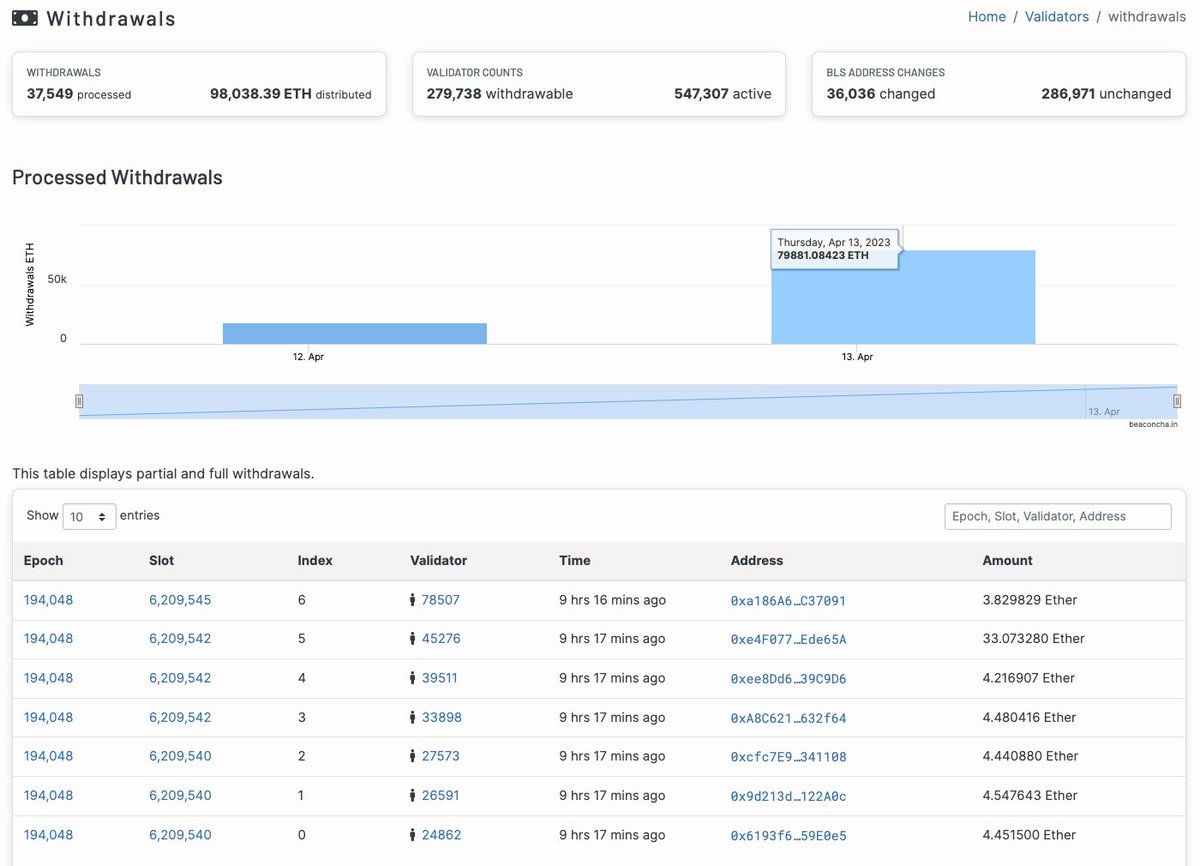Sort table by Slot column header
The width and height of the screenshot is (1200, 866).
click(x=162, y=561)
